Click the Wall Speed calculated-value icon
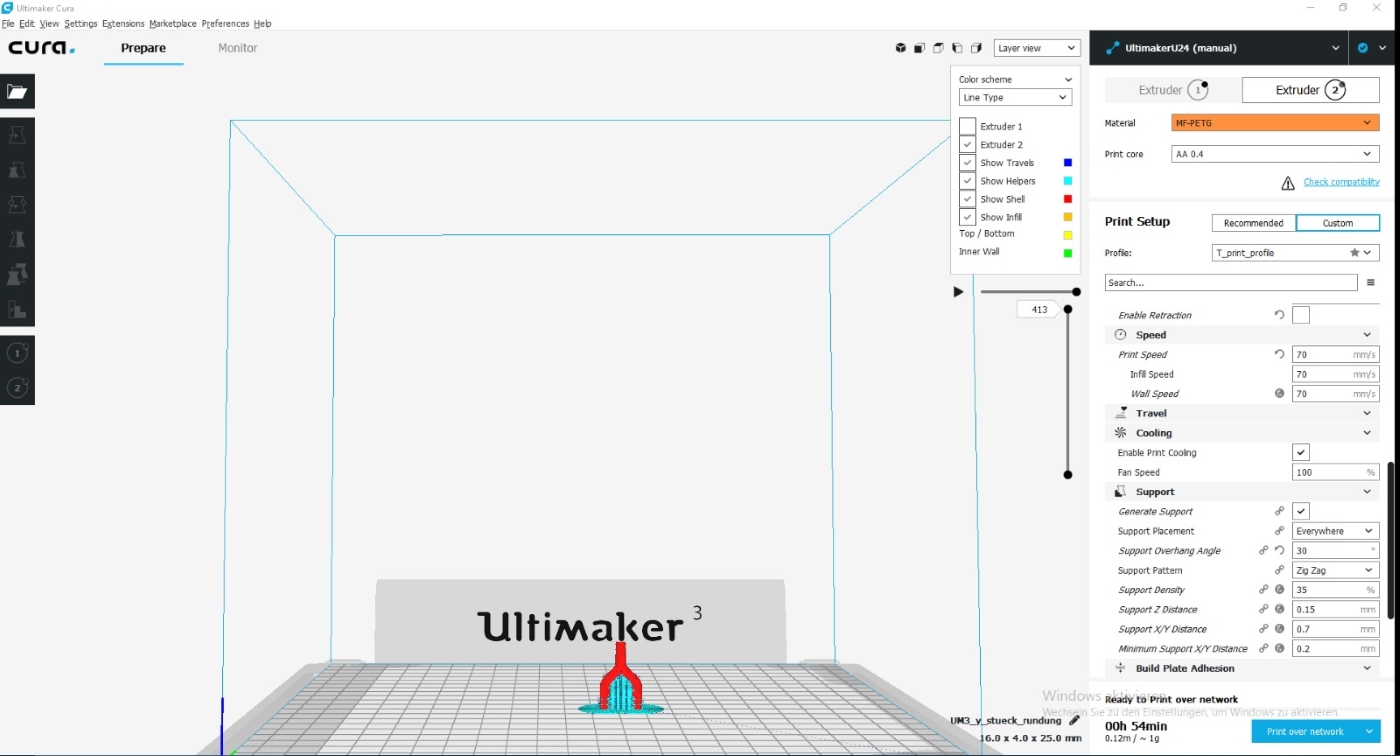The width and height of the screenshot is (1400, 756). click(x=1279, y=393)
